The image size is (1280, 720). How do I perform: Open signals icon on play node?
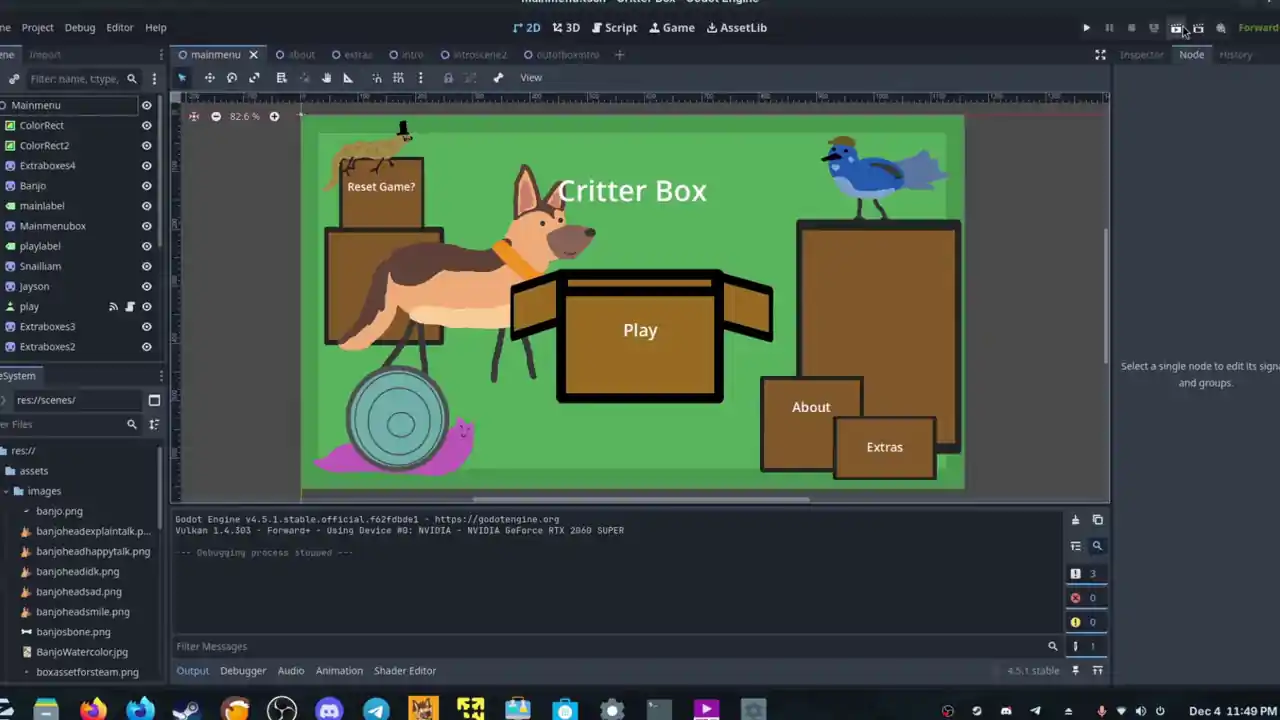113,307
